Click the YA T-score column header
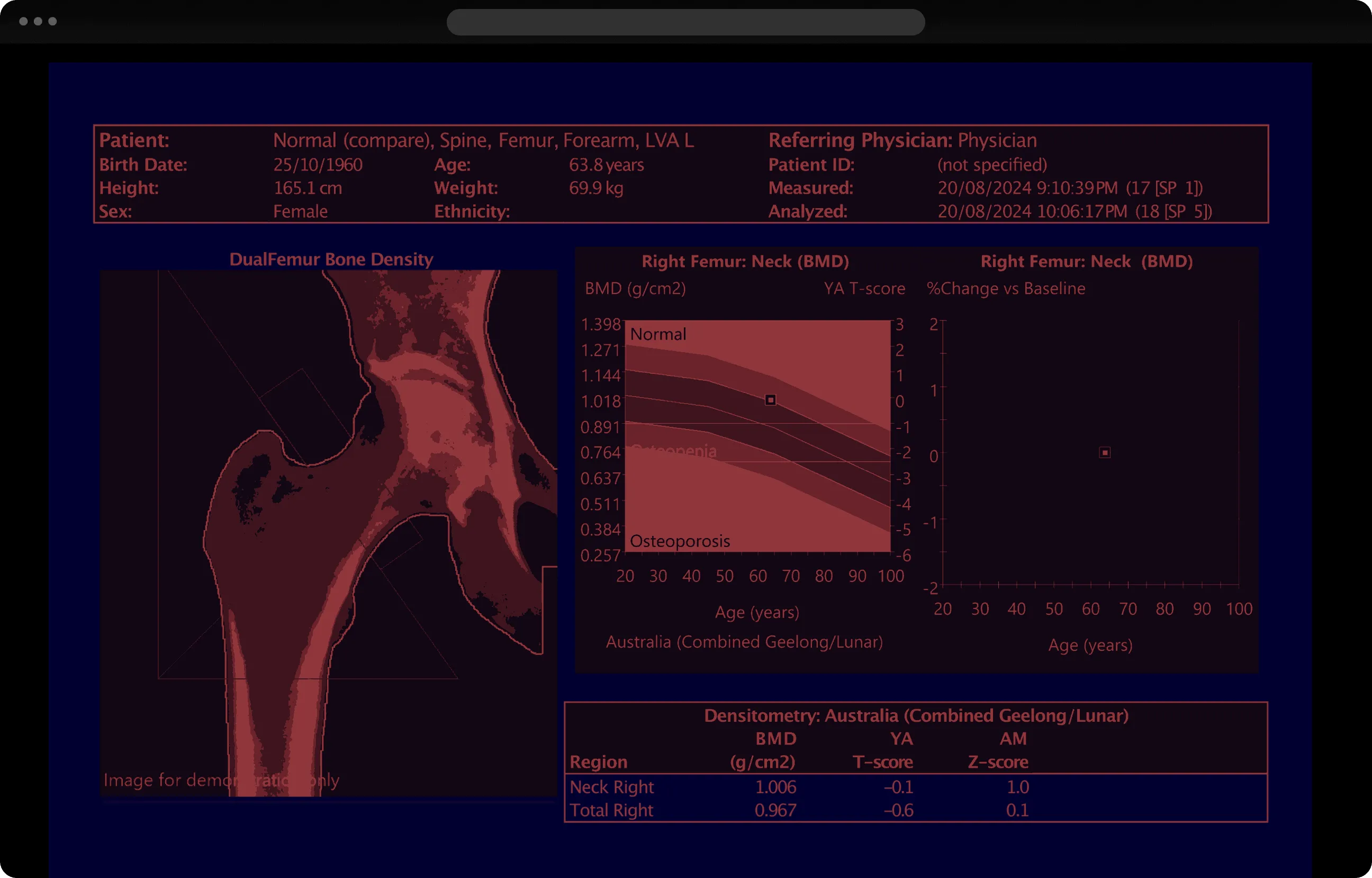The width and height of the screenshot is (1372, 878). 882,750
